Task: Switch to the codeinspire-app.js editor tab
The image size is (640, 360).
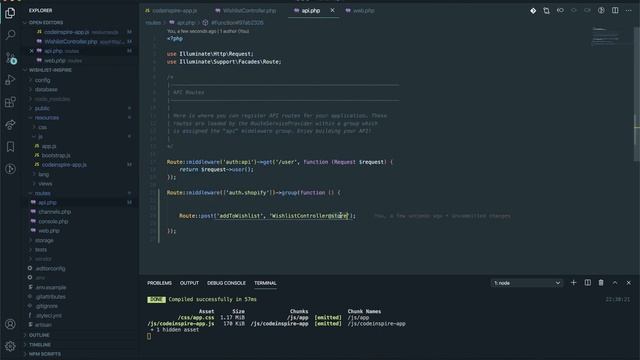Action: click(x=174, y=11)
